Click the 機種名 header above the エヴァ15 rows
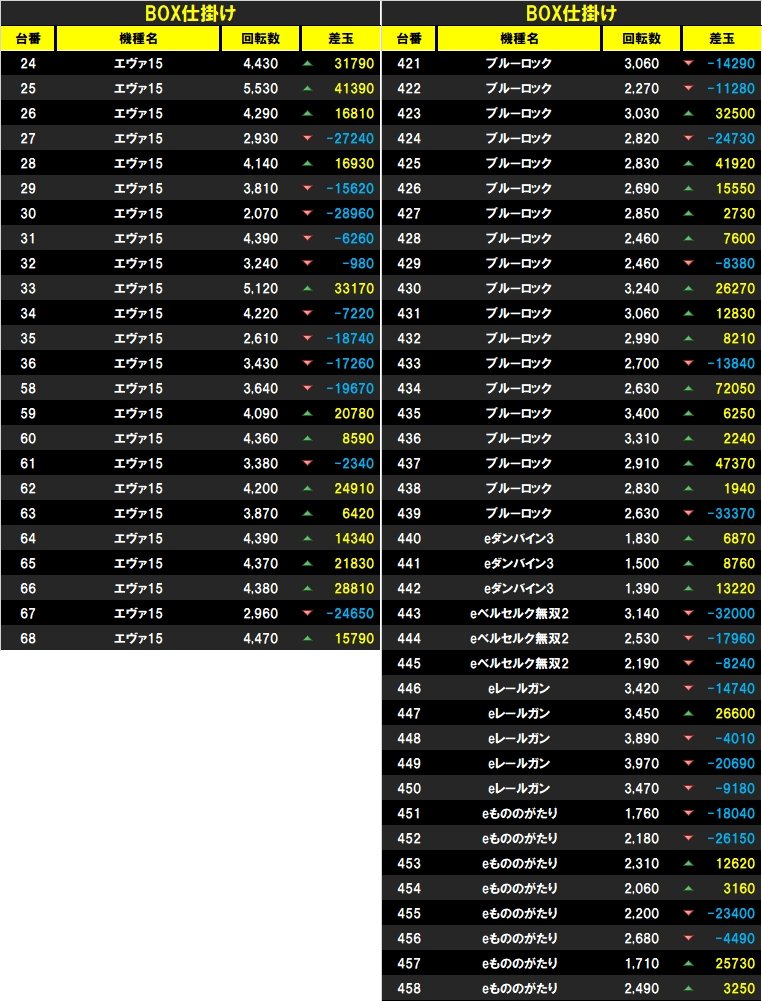Image resolution: width=762 pixels, height=1001 pixels. (x=138, y=39)
